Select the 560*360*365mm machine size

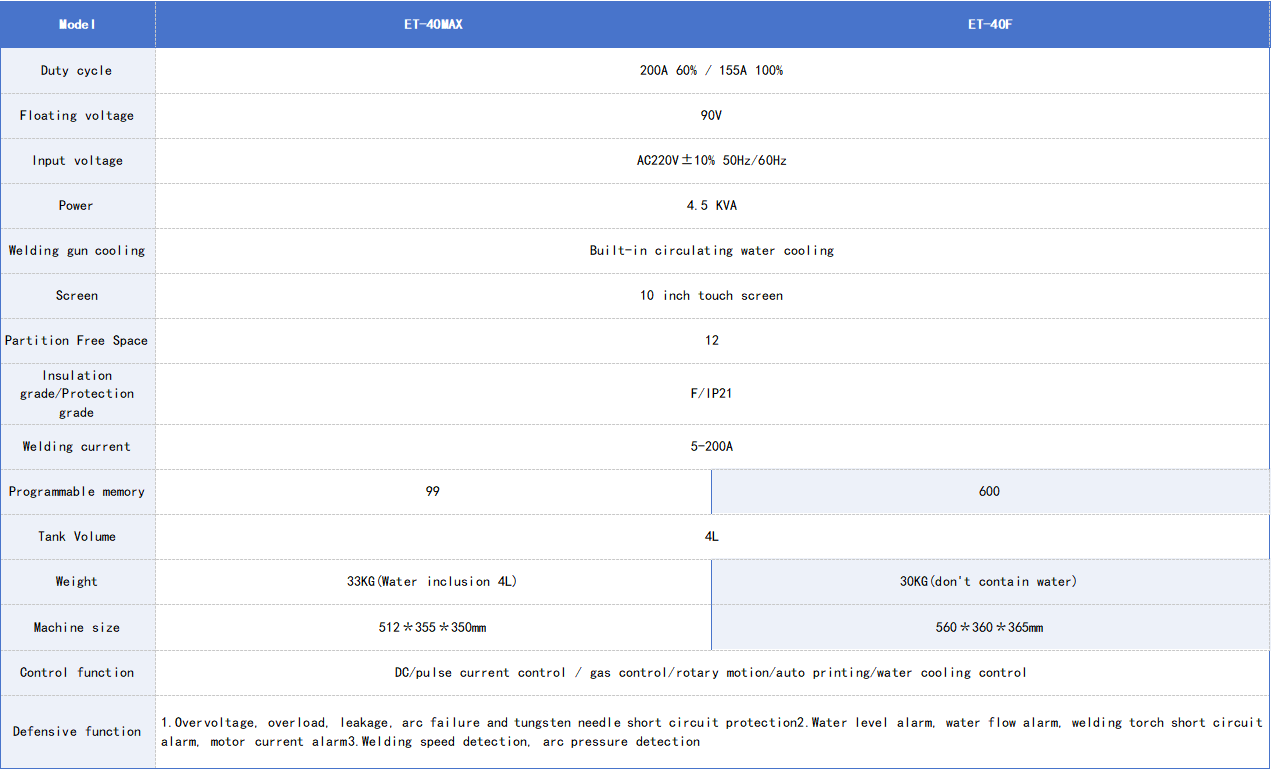click(989, 628)
